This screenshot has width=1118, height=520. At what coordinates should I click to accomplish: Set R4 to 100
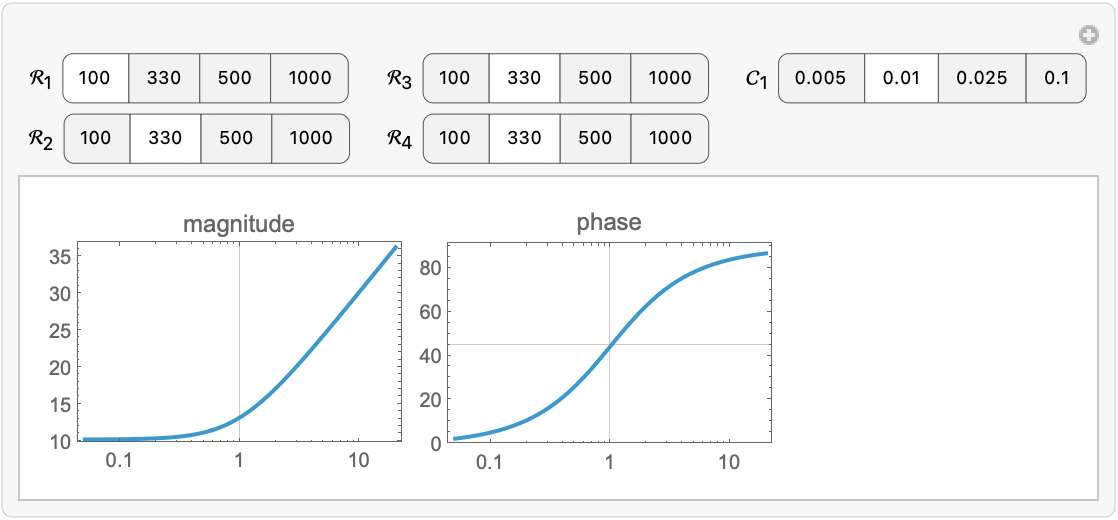click(456, 138)
